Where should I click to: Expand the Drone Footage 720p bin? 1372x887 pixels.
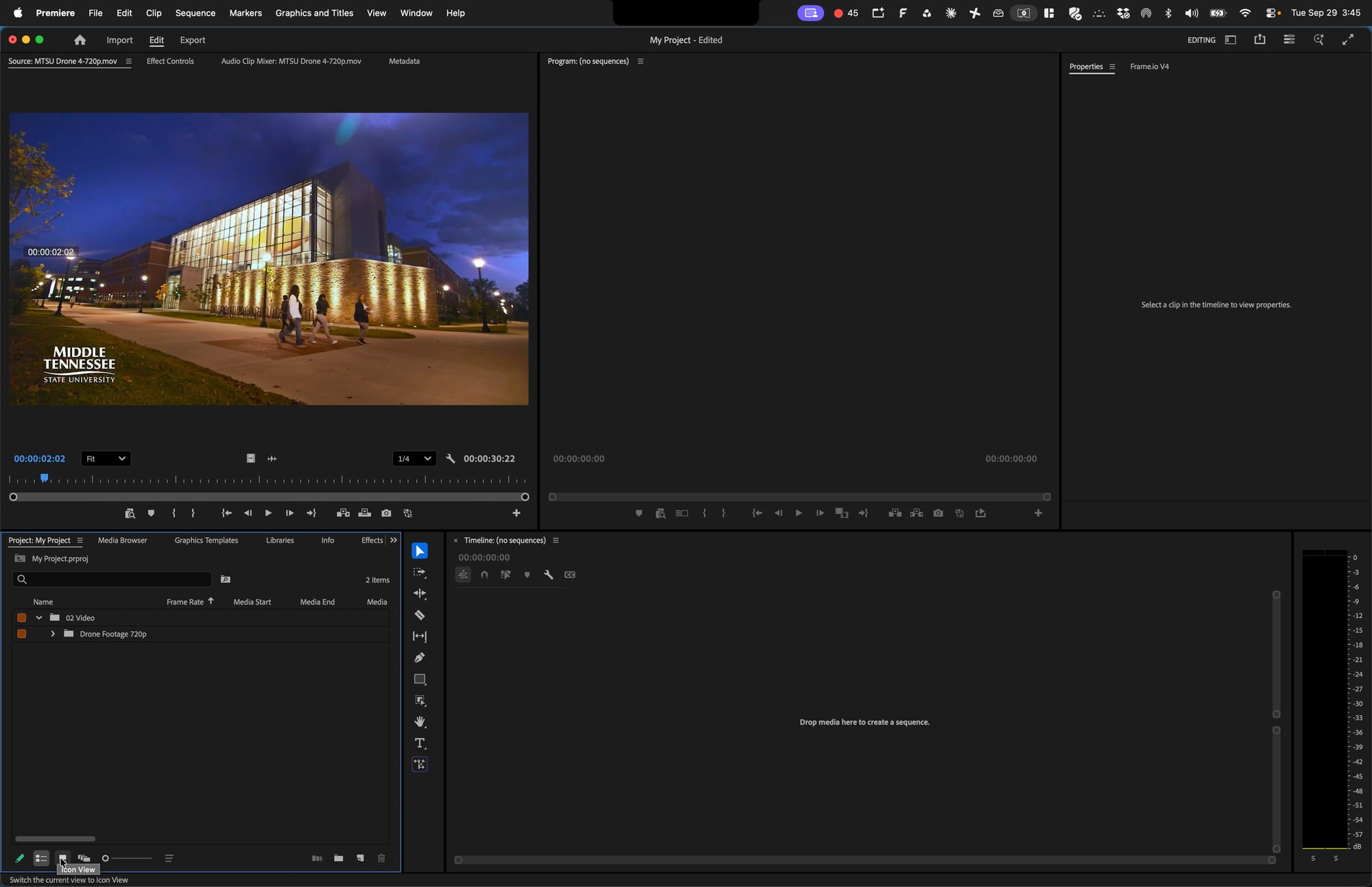pyautogui.click(x=53, y=634)
